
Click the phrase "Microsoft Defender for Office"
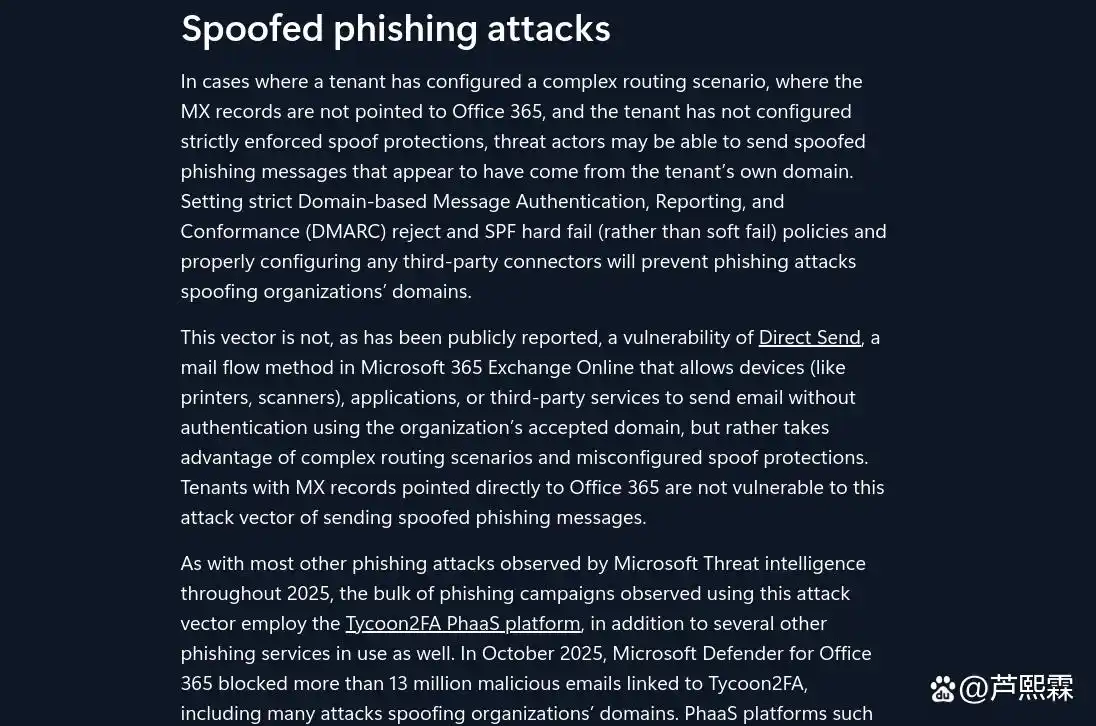click(x=742, y=653)
